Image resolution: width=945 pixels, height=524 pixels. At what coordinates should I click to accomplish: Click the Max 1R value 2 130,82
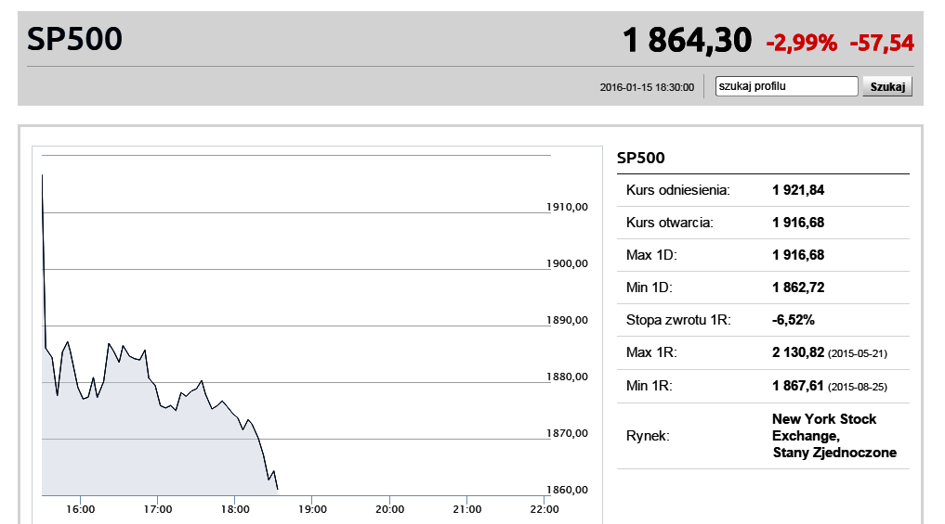click(798, 353)
